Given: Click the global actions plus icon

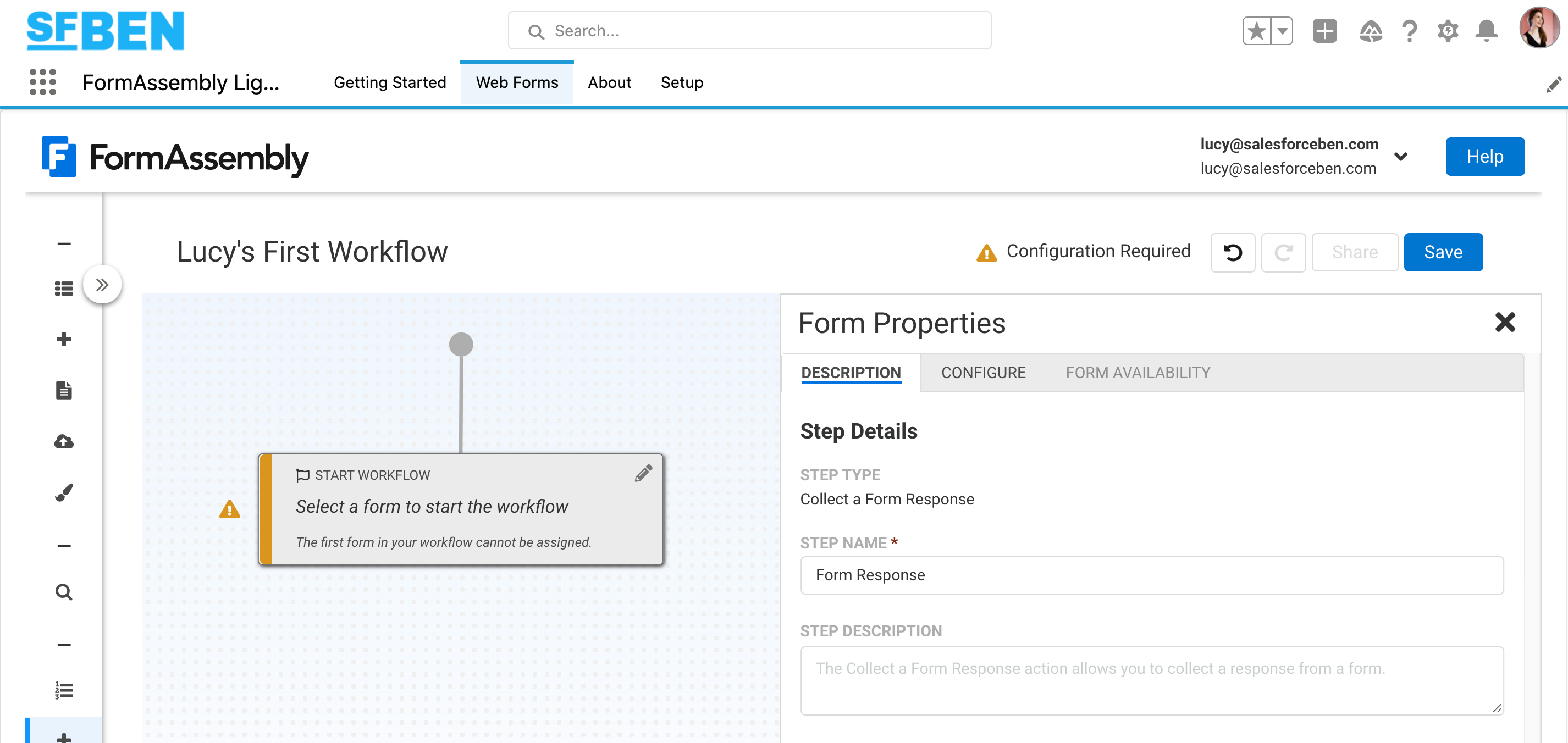Looking at the screenshot, I should click(1324, 31).
